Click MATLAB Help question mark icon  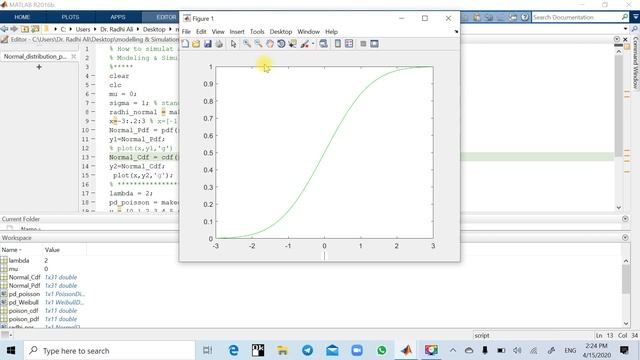coord(525,17)
